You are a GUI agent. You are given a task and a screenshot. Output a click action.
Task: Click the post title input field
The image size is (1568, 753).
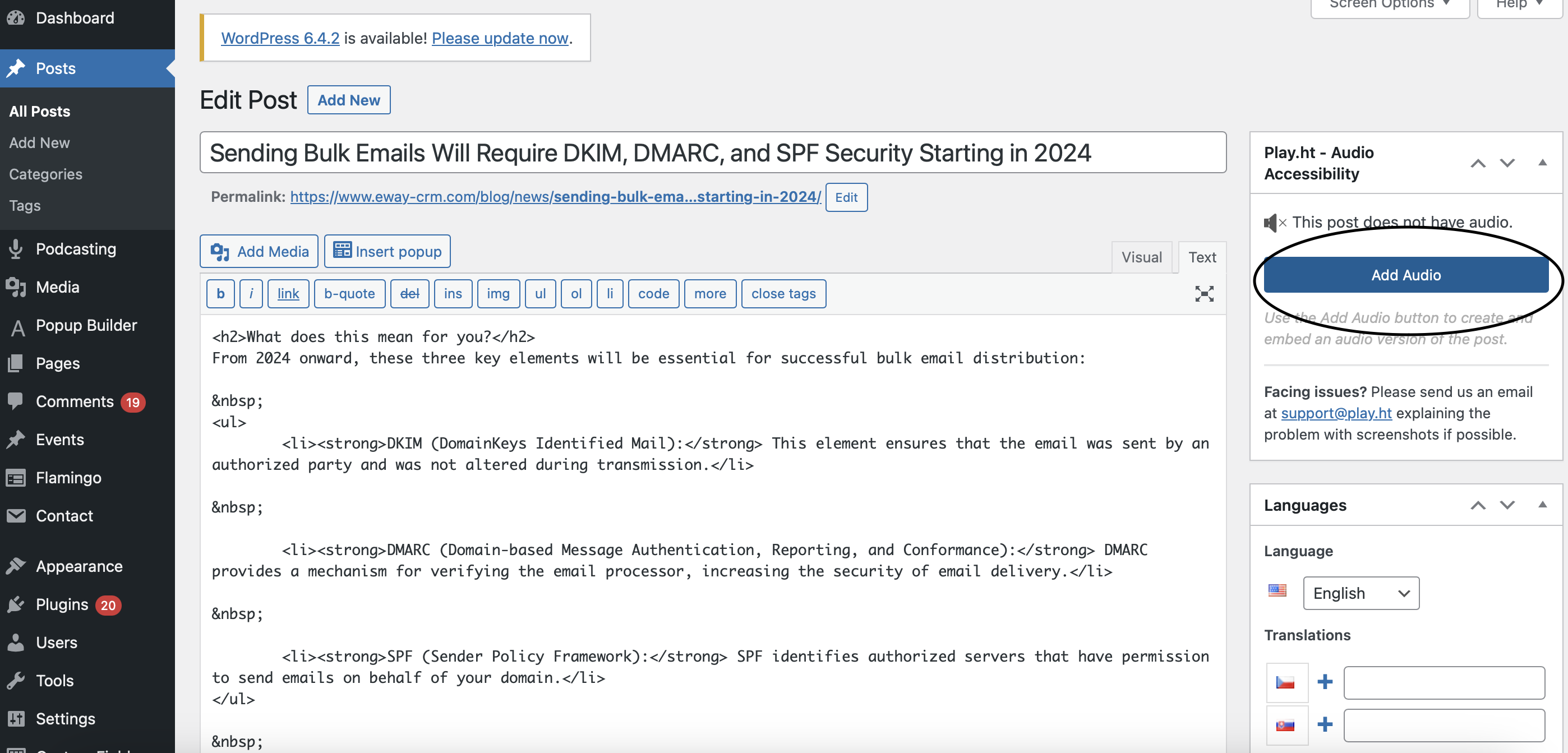point(713,153)
